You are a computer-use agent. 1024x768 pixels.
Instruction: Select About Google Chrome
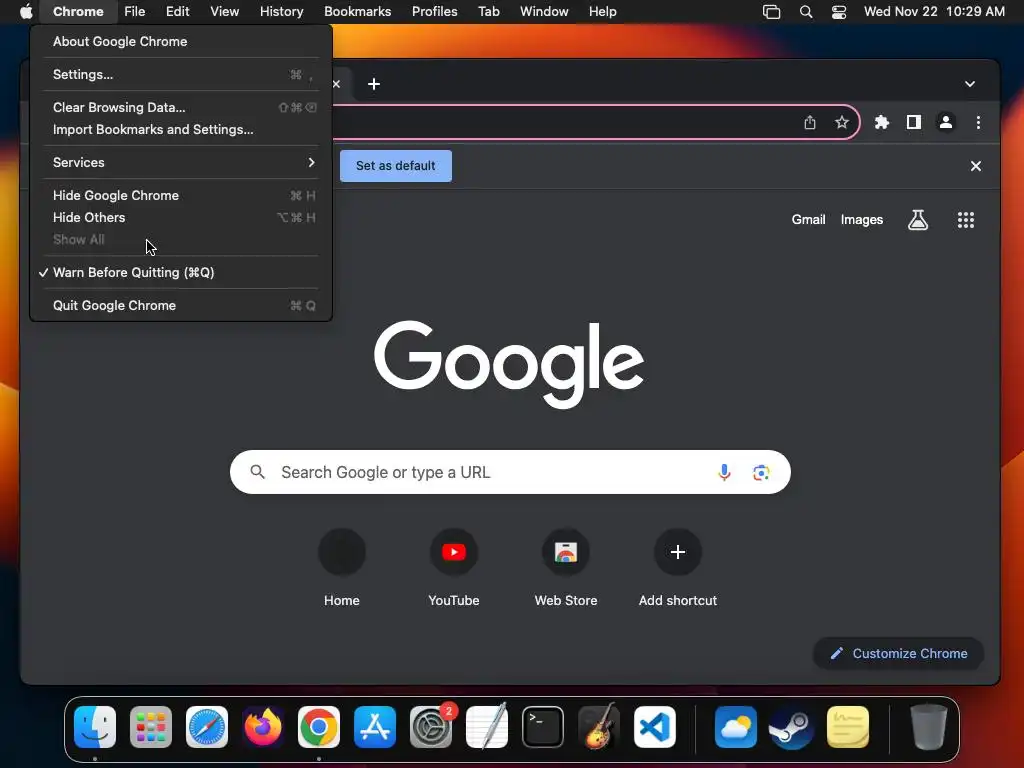[x=181, y=41]
